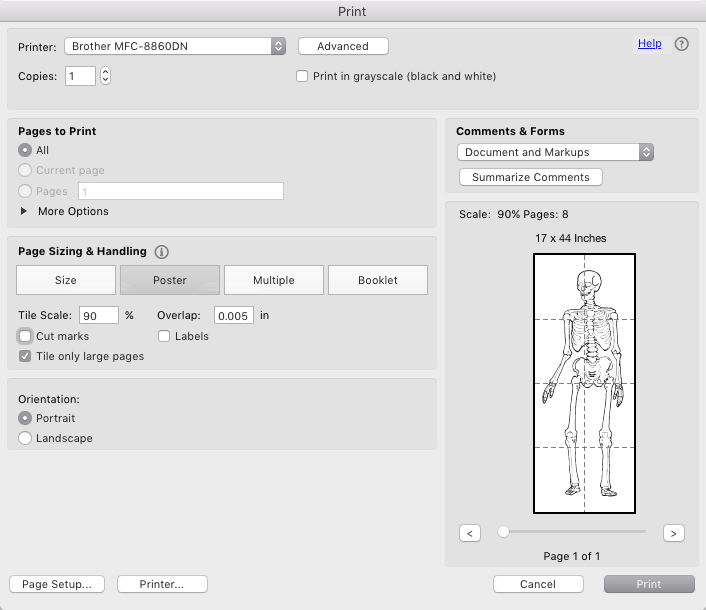
Task: Click the Copies stepper arrows
Action: tap(105, 76)
